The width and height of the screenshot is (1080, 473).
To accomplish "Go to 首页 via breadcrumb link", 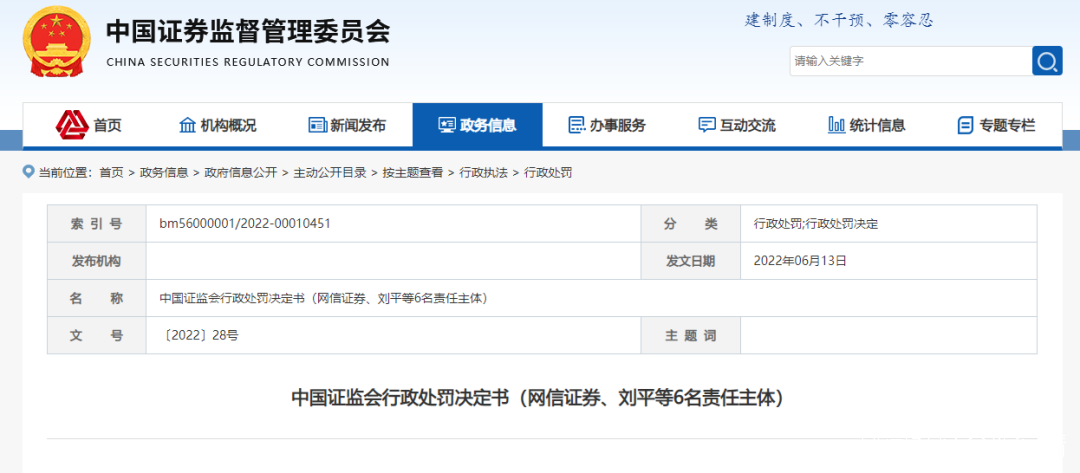I will [x=111, y=173].
